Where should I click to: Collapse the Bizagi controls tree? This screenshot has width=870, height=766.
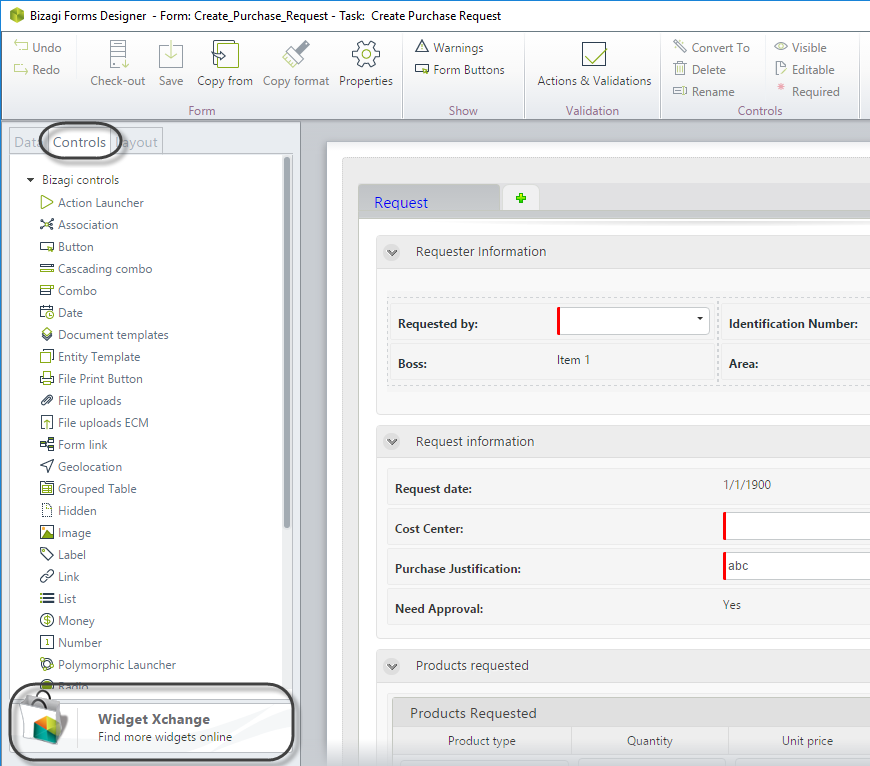click(31, 180)
